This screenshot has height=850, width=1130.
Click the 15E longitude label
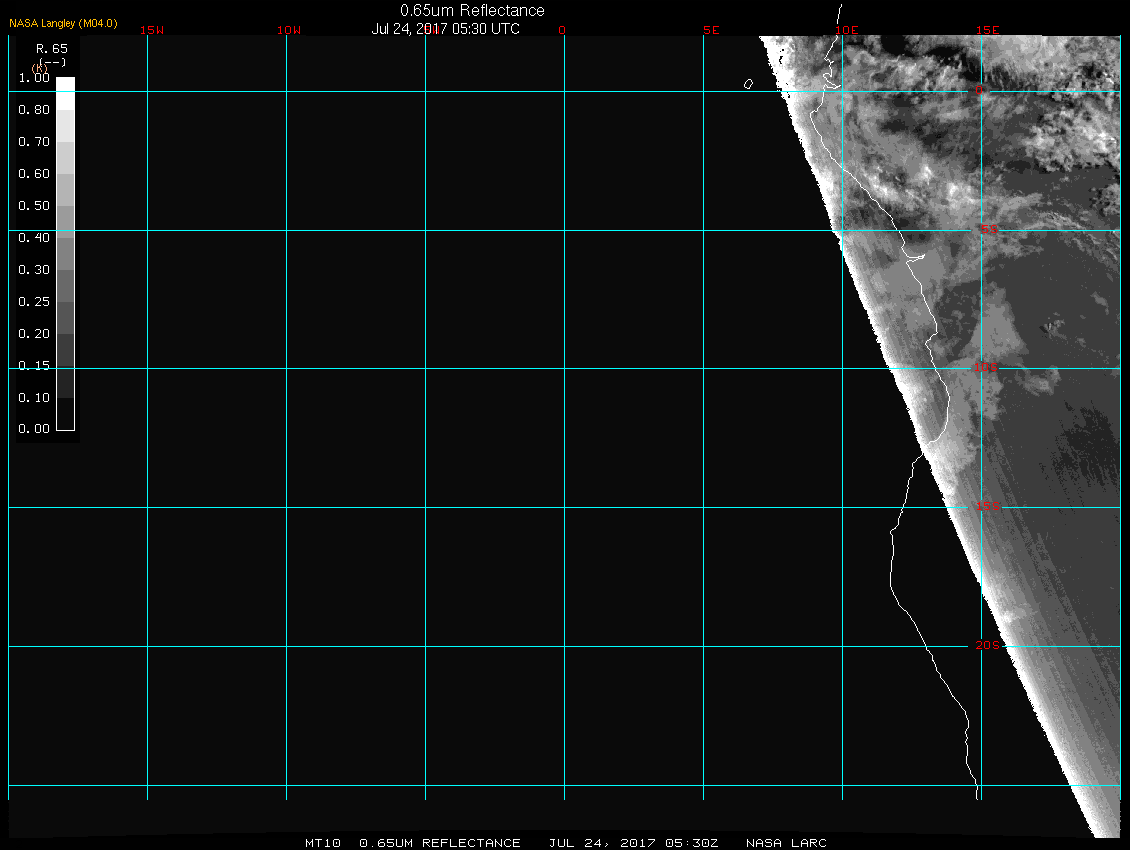[x=988, y=30]
